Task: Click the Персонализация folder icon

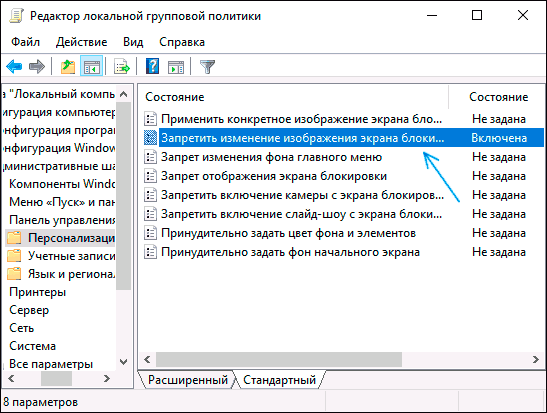Action: pos(14,238)
